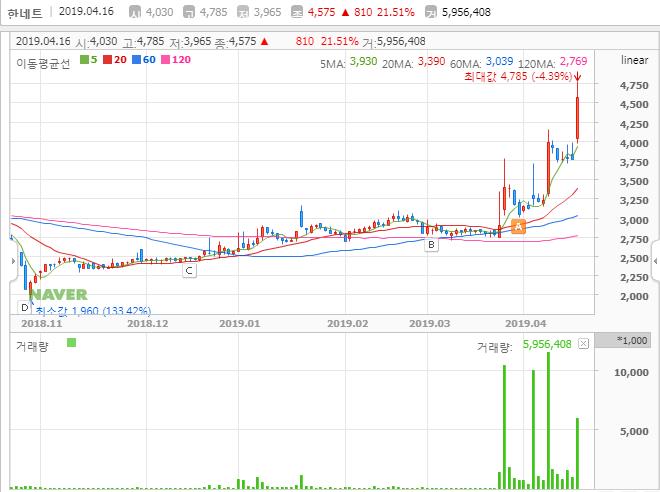The height and width of the screenshot is (492, 660).
Task: Select the D marker at chart bottom-left
Action: click(x=24, y=307)
